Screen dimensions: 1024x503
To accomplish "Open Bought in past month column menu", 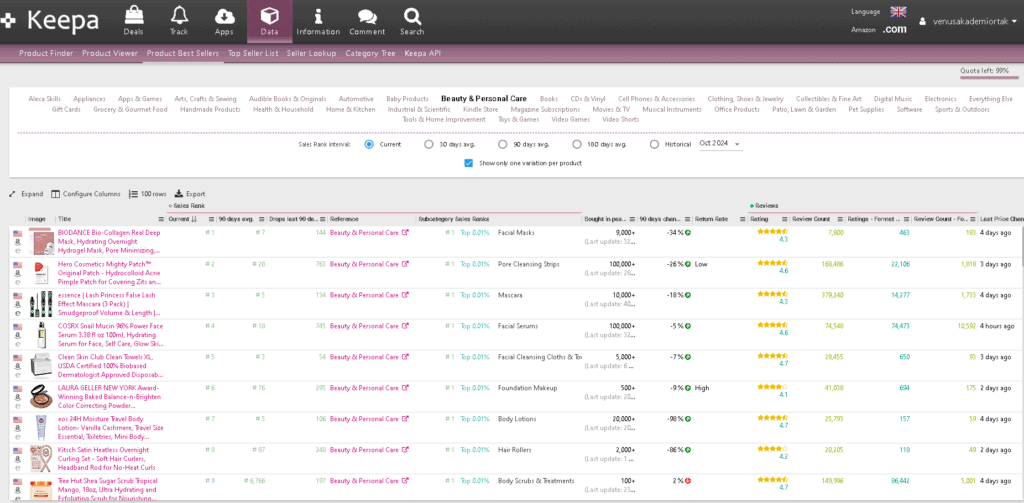I will pos(630,219).
